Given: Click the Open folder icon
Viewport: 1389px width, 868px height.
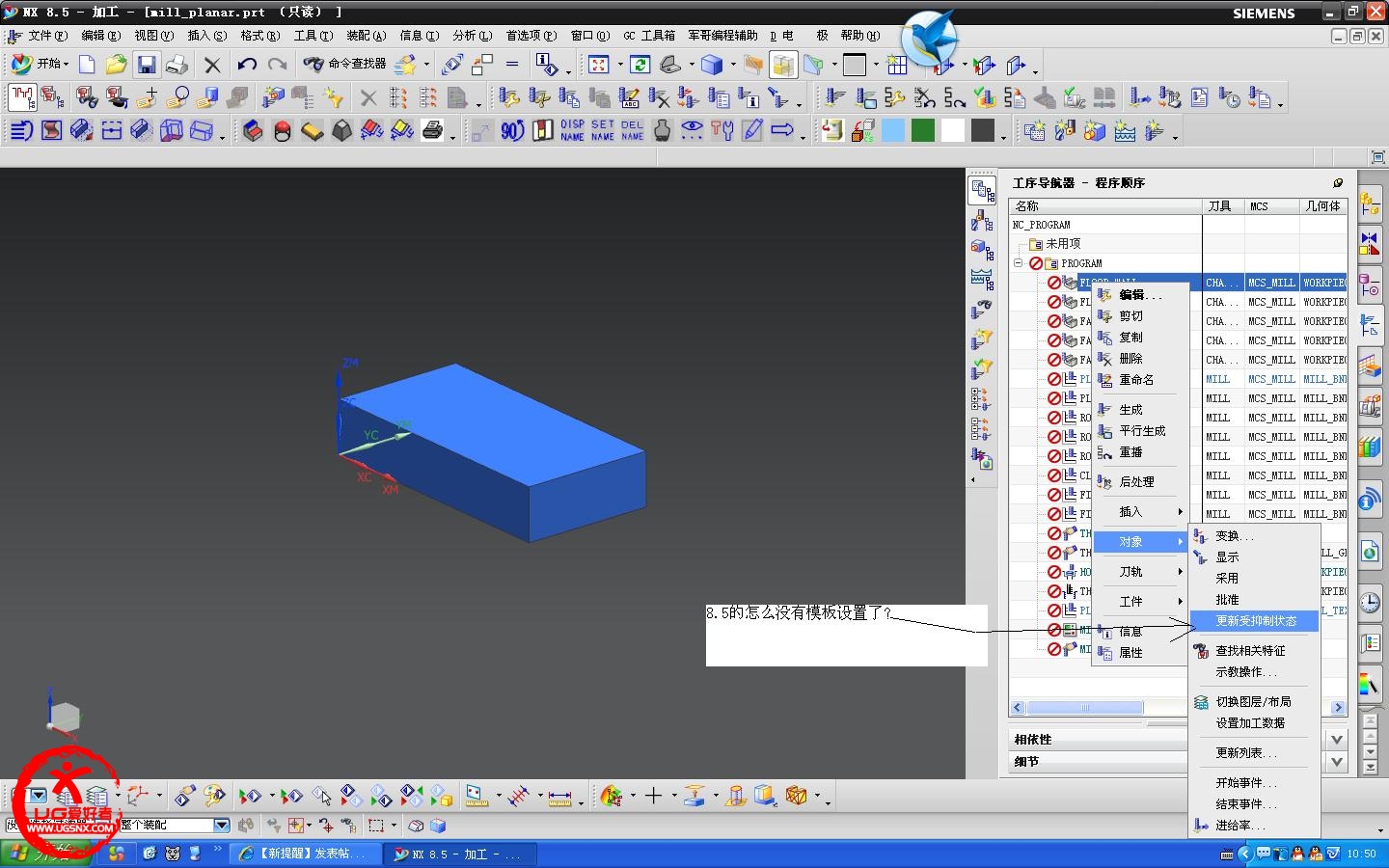Looking at the screenshot, I should click(116, 65).
